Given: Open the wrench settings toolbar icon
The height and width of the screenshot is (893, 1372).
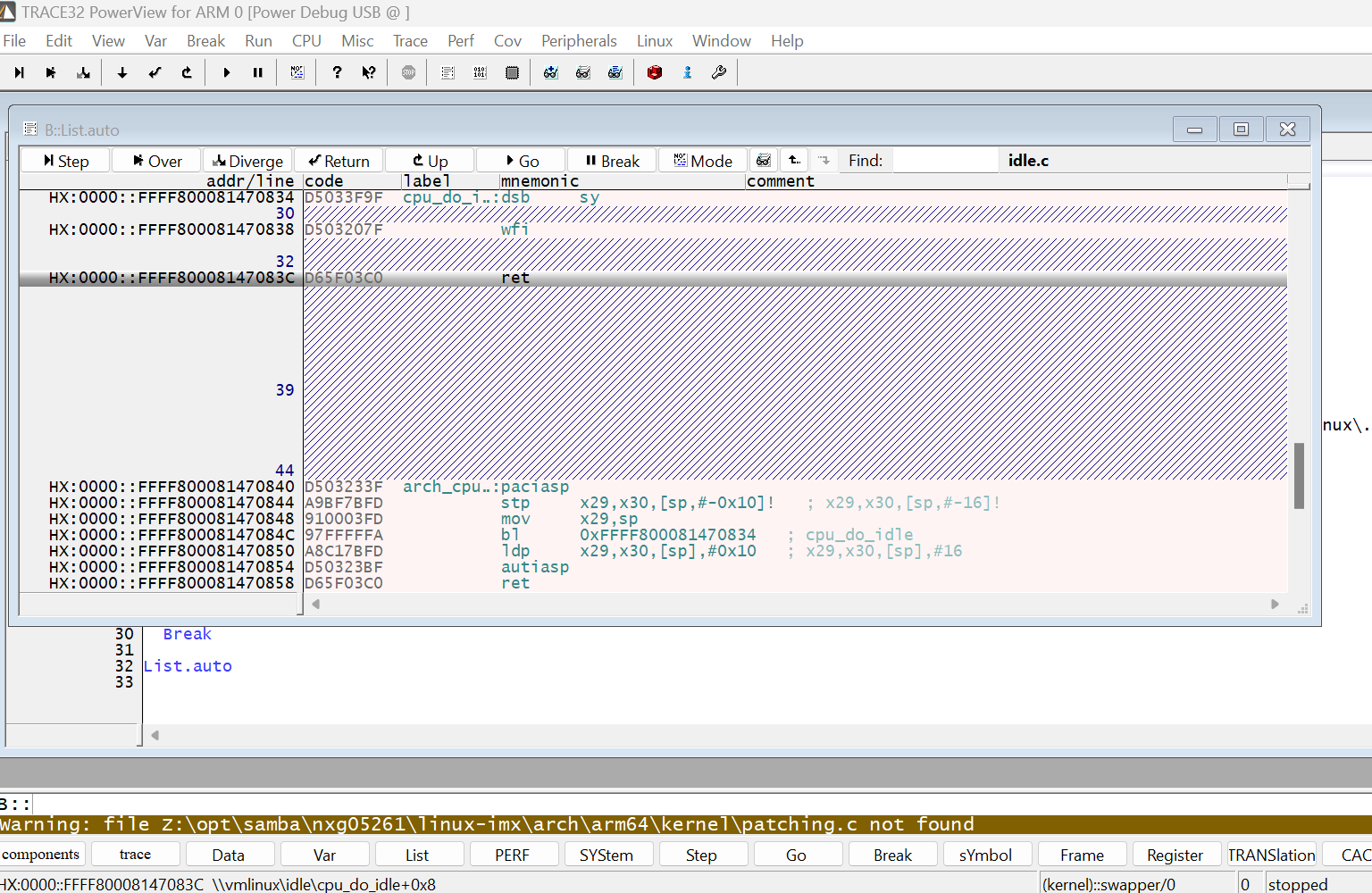Looking at the screenshot, I should pyautogui.click(x=719, y=72).
